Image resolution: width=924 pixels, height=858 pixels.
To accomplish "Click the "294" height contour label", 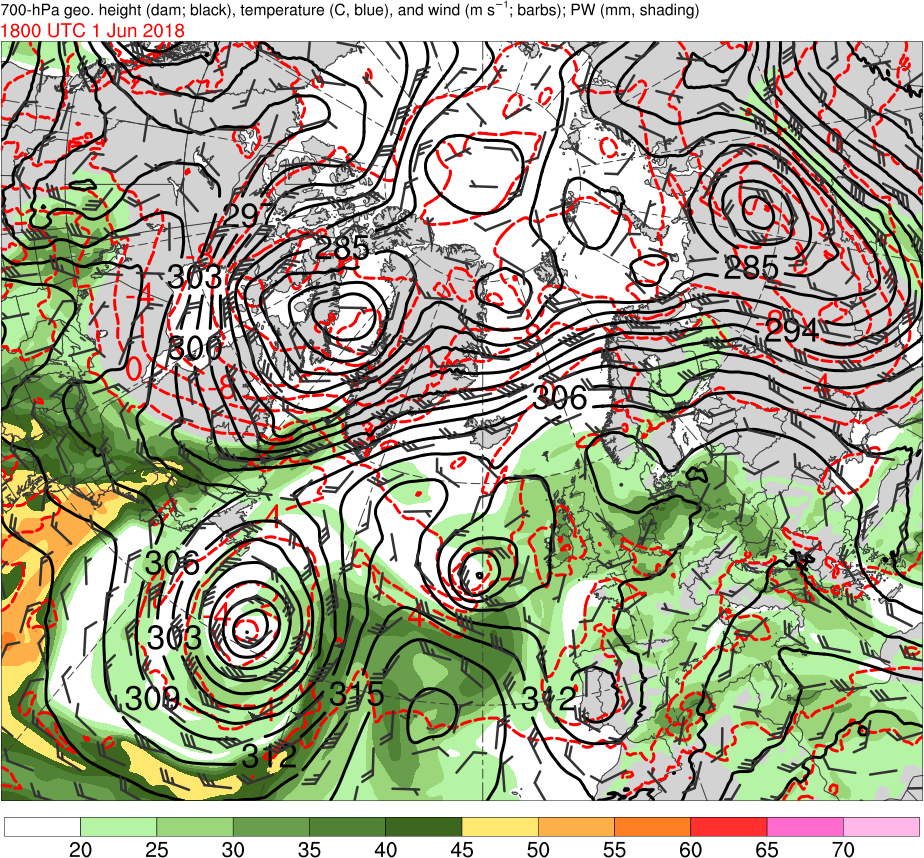I will [791, 330].
